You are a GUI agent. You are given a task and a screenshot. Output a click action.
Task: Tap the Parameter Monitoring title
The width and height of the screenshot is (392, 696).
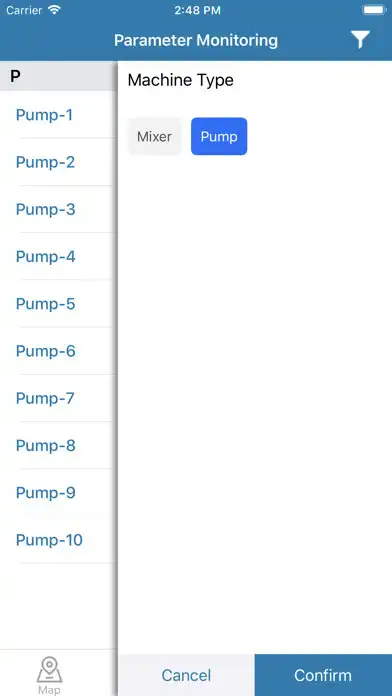pyautogui.click(x=196, y=40)
